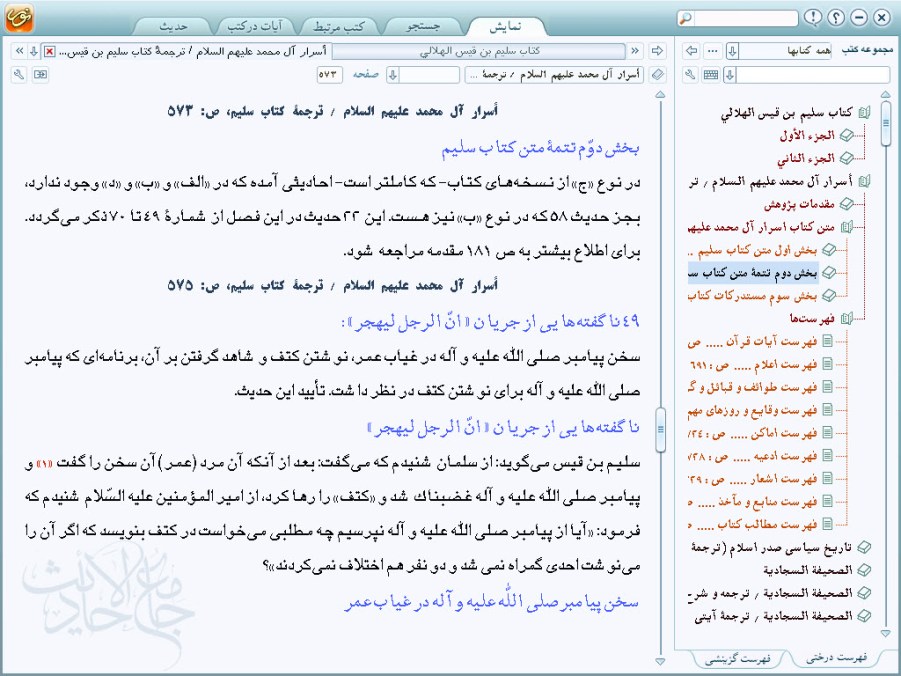901x676 pixels.
Task: Select the highlighted بخش دوم تتمۀ متن item
Action: point(752,274)
